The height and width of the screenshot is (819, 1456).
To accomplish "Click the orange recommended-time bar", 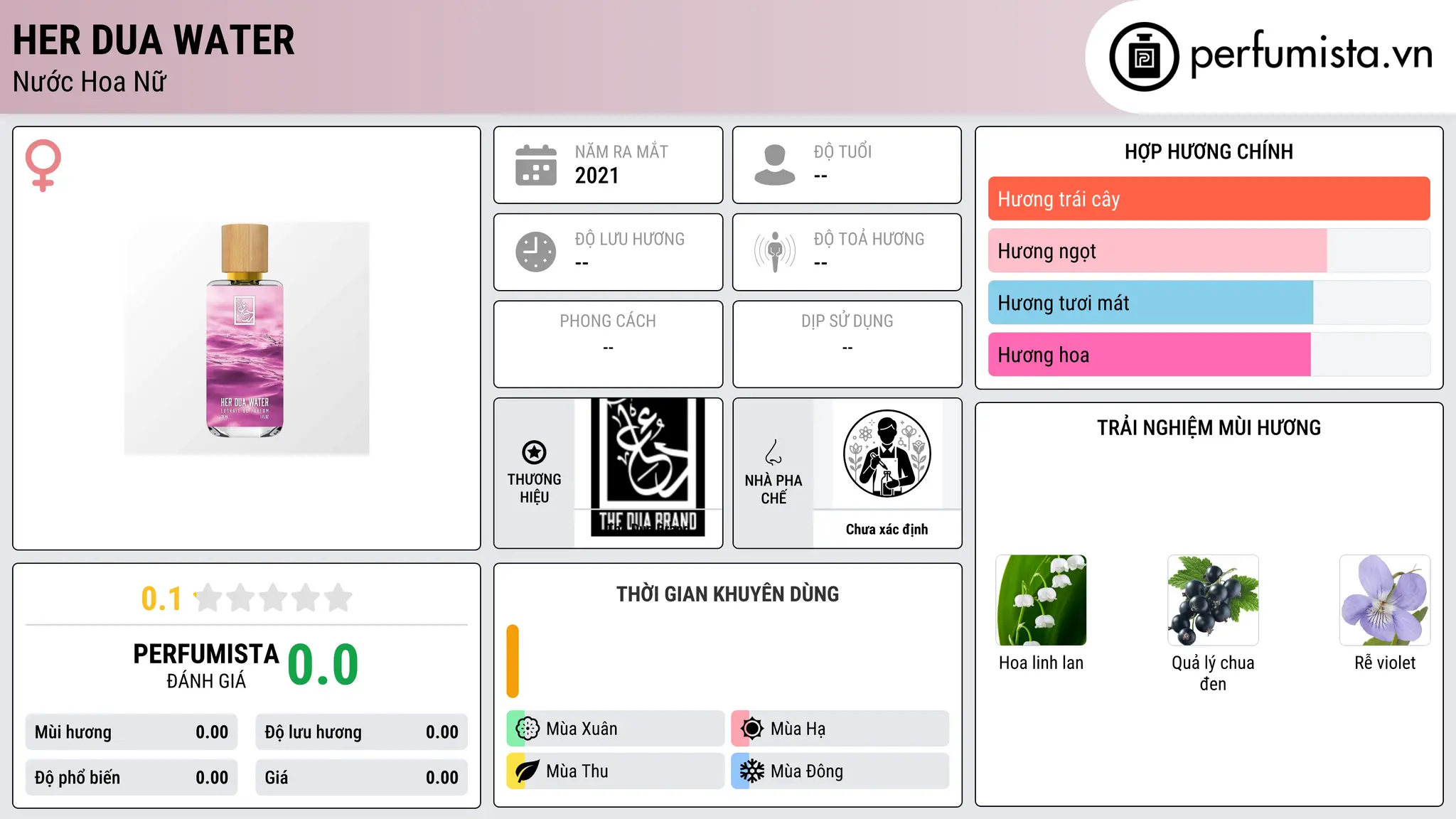I will pos(513,661).
